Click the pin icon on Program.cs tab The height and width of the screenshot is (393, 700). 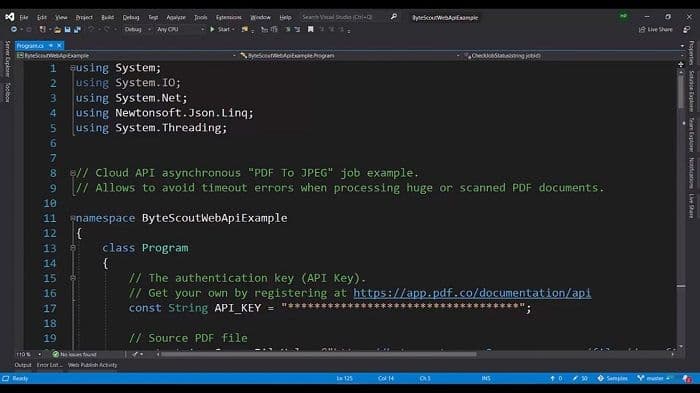tap(51, 46)
